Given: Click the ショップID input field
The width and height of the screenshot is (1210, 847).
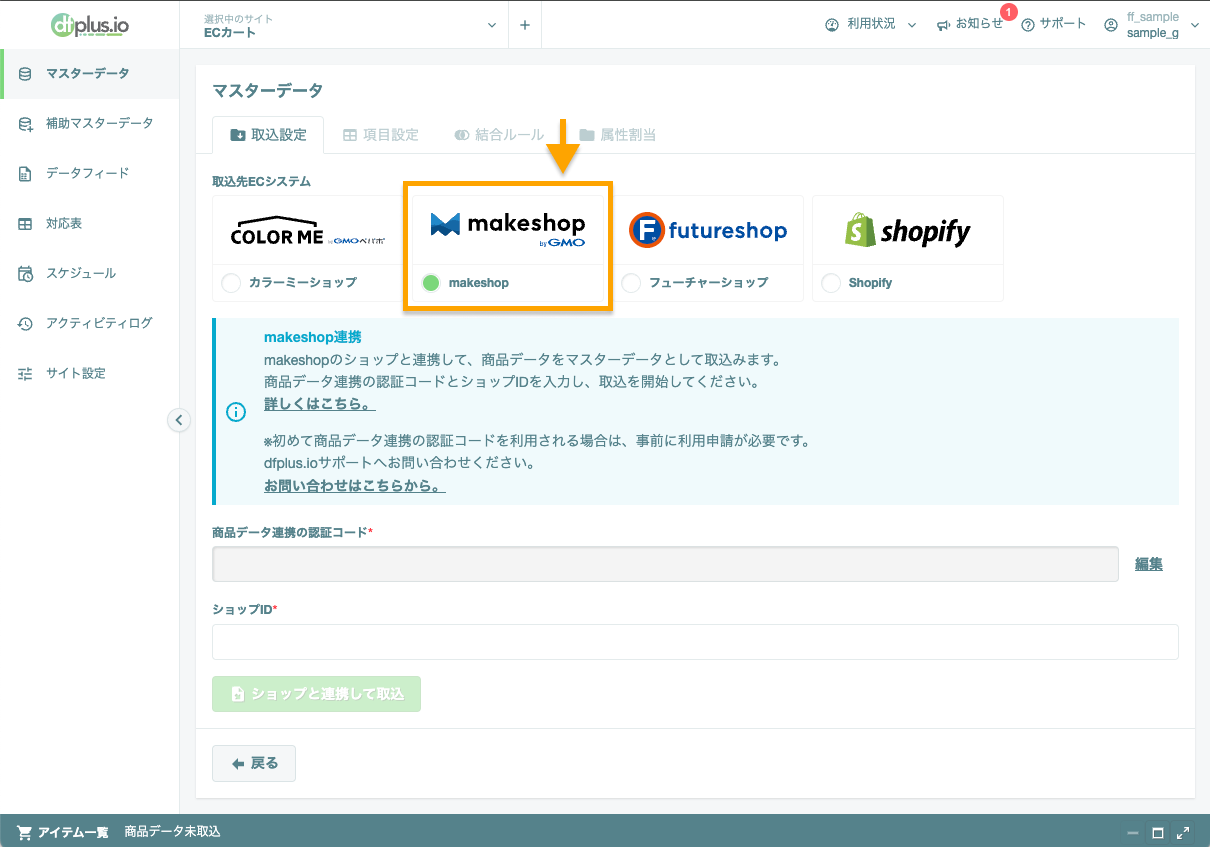Looking at the screenshot, I should click(695, 642).
